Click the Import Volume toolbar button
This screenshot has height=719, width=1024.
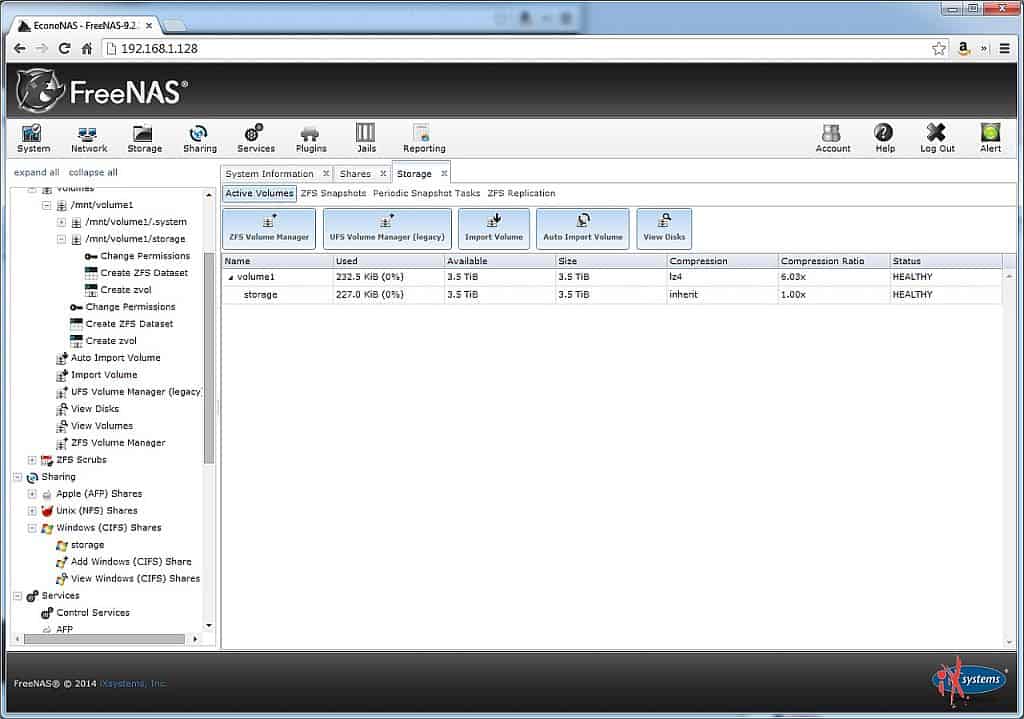pos(494,229)
